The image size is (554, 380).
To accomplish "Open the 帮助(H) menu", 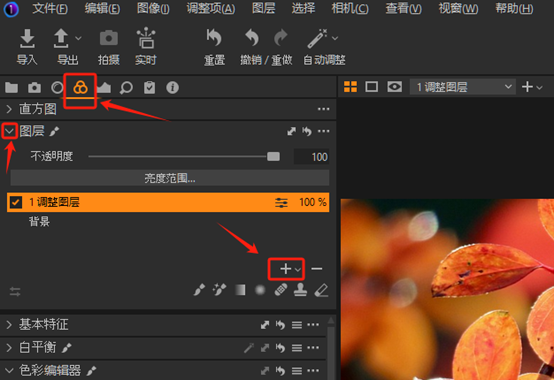I will [514, 8].
